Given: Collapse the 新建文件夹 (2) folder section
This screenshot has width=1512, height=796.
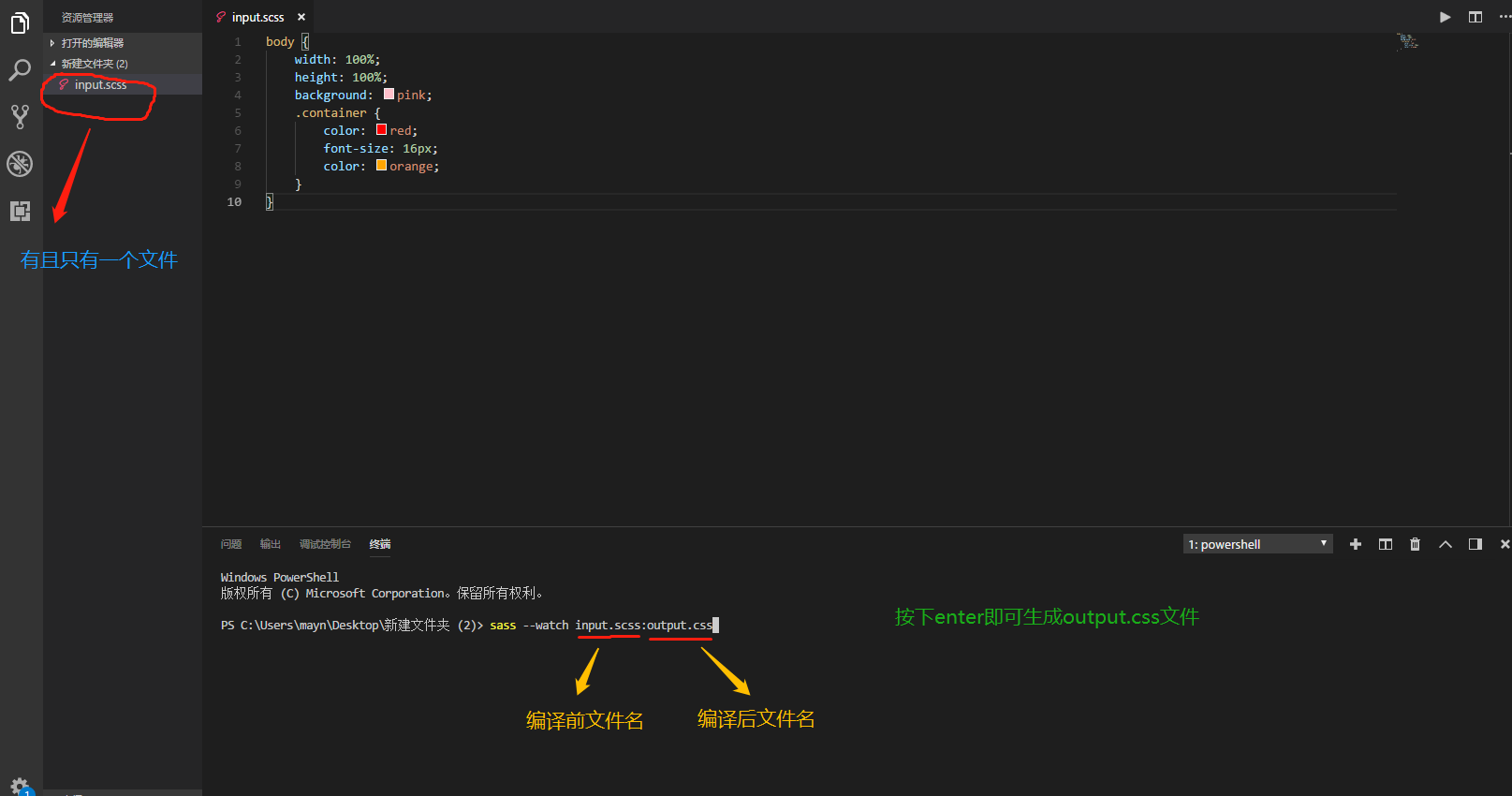Looking at the screenshot, I should click(x=94, y=64).
